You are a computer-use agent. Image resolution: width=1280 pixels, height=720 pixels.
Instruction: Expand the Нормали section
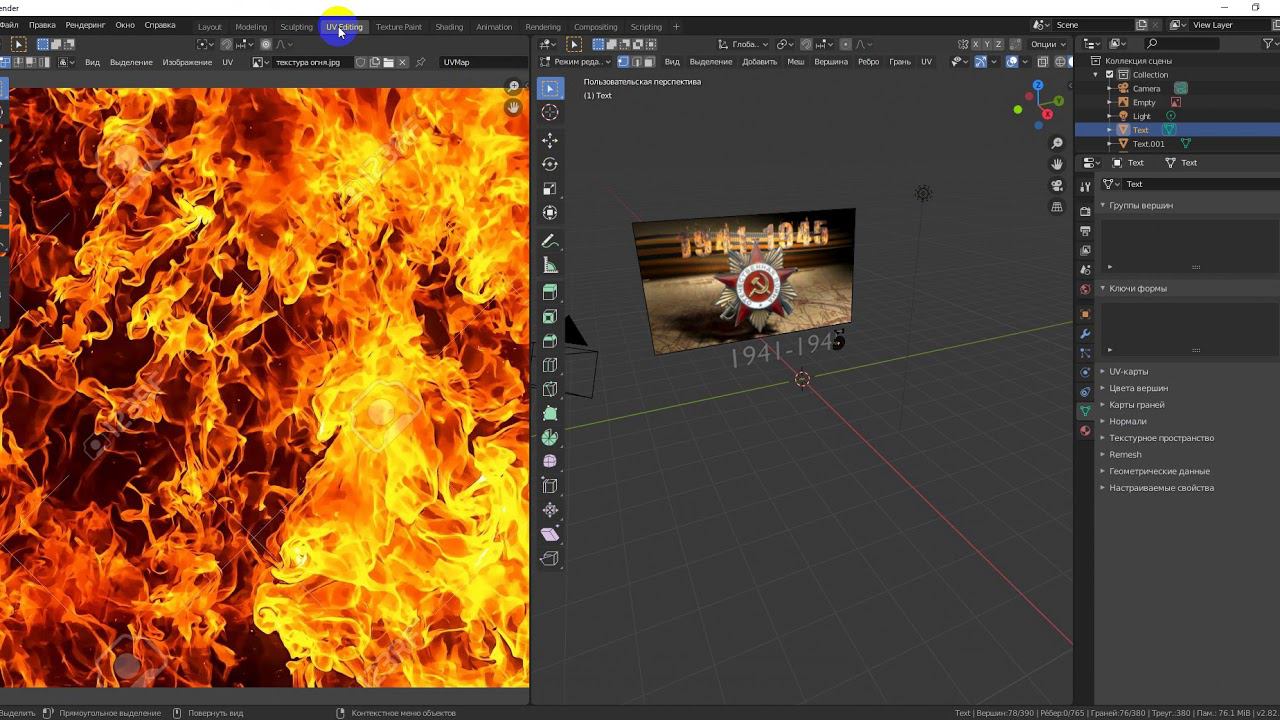point(1127,422)
